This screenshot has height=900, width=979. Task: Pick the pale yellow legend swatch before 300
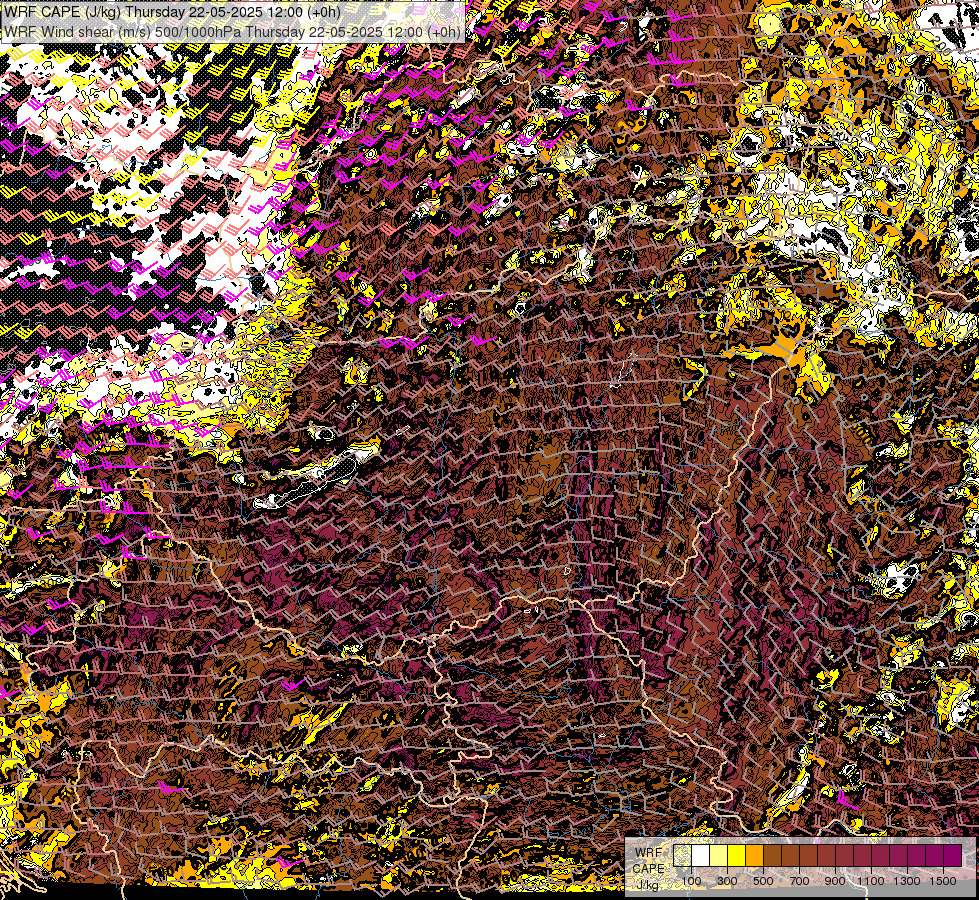click(719, 855)
